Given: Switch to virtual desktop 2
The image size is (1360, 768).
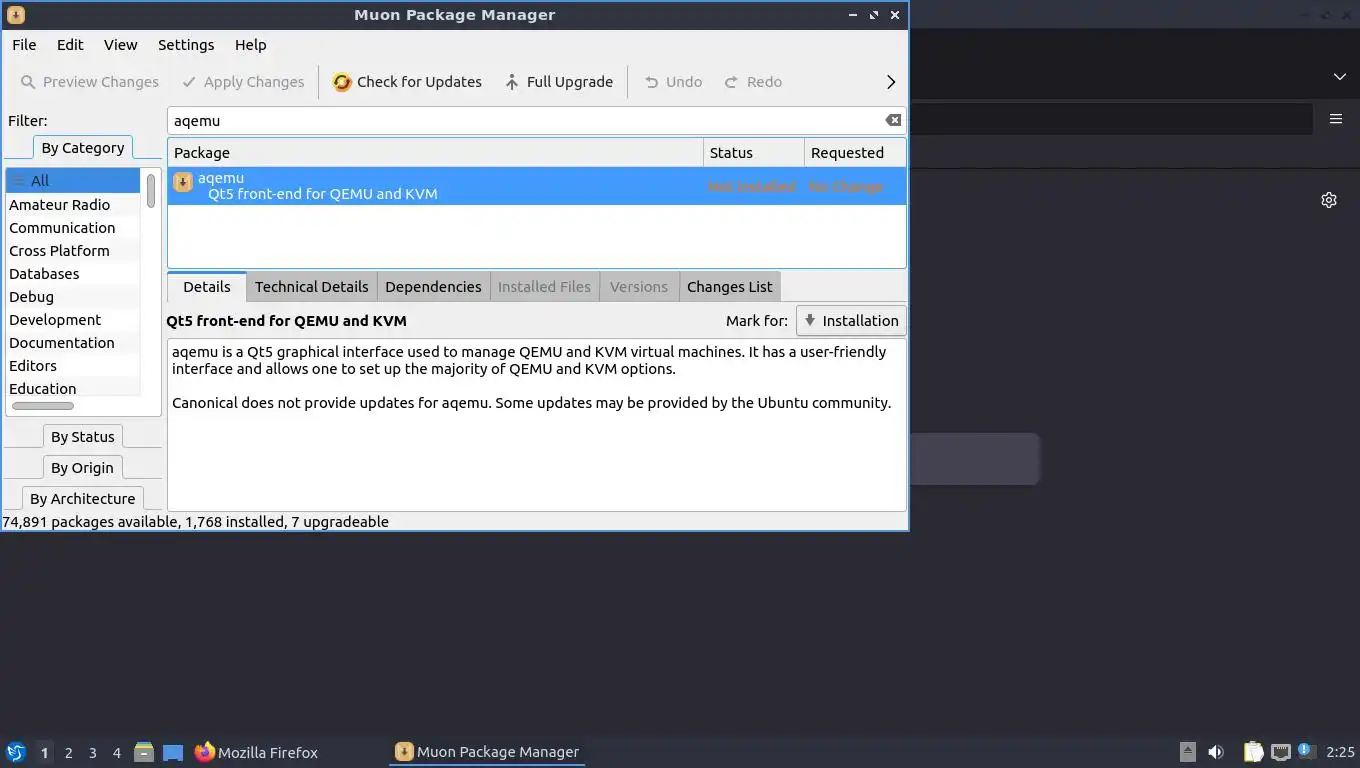Looking at the screenshot, I should tap(68, 753).
